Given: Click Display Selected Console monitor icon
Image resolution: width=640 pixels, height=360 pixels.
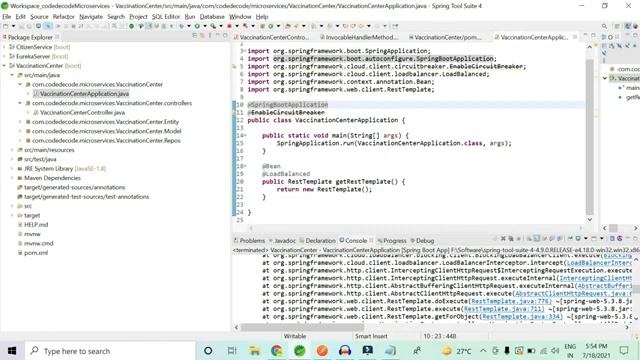Looking at the screenshot, I should [x=578, y=239].
